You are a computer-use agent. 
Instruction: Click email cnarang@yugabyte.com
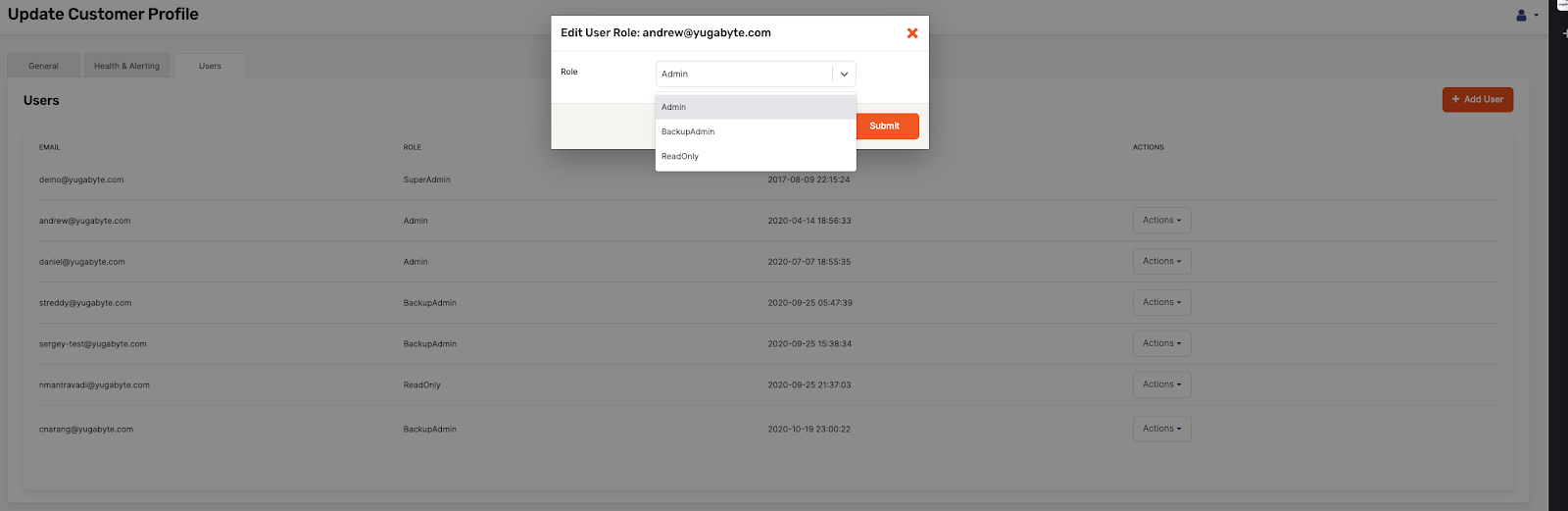click(x=86, y=430)
